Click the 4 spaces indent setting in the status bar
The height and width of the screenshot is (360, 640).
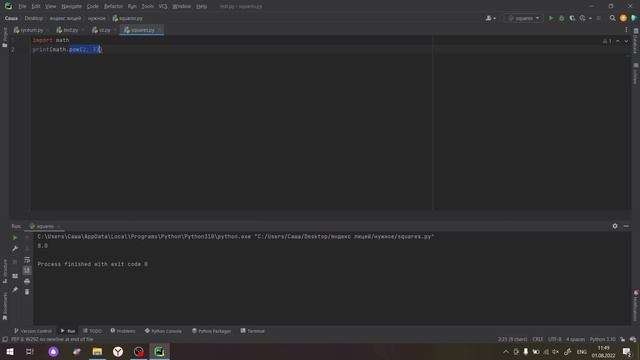[575, 340]
